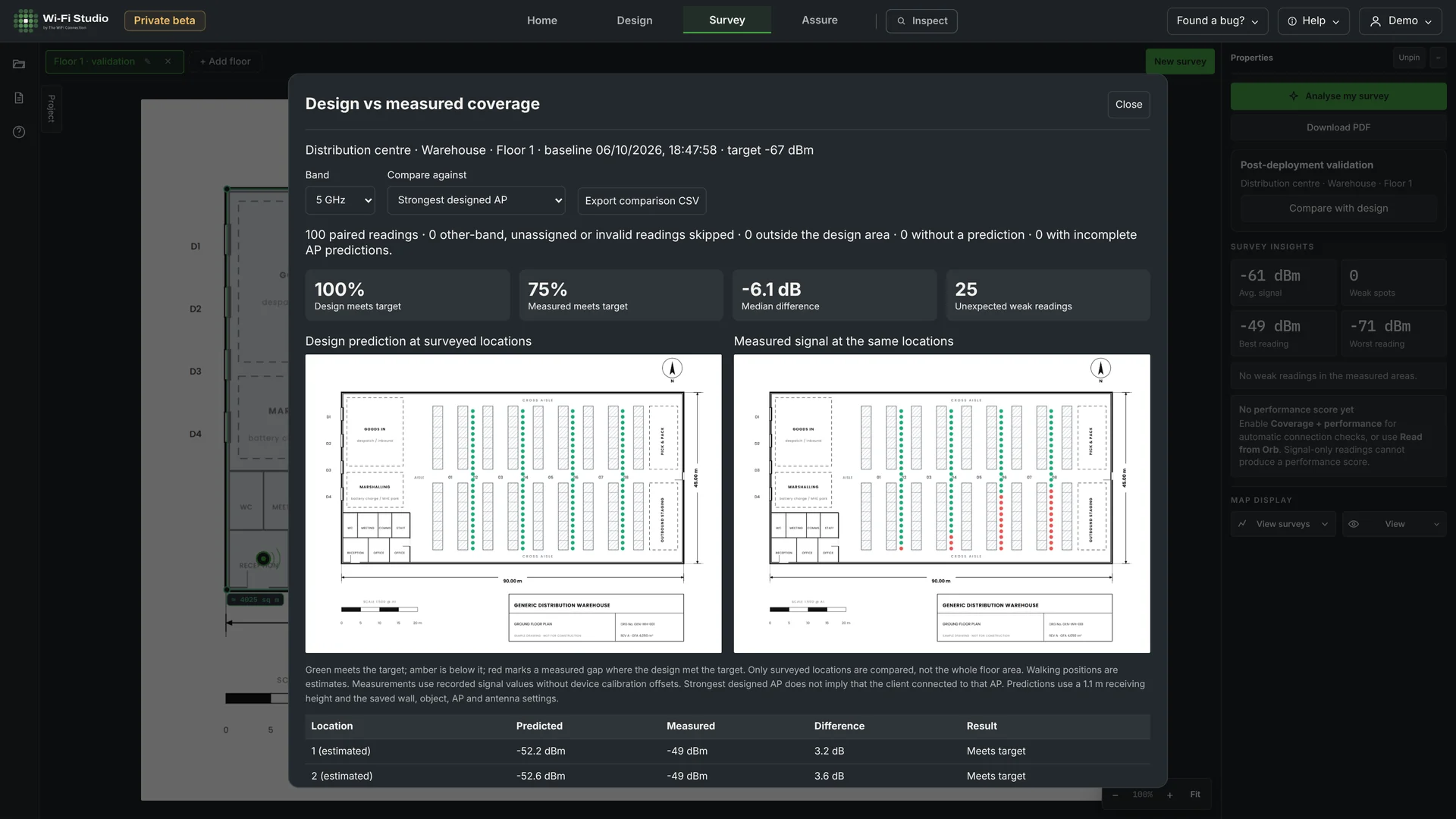Click Compare with design button
Screen dimensions: 1456x819
point(1338,209)
